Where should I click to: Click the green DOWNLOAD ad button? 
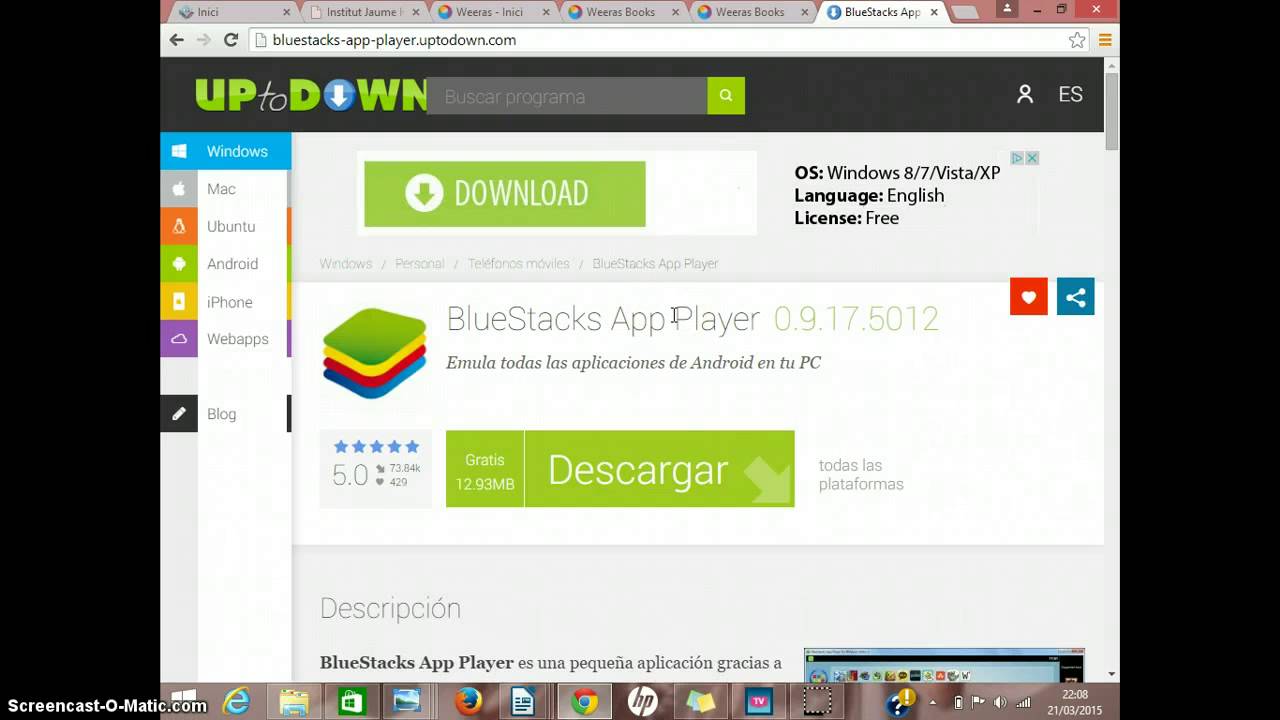point(505,194)
